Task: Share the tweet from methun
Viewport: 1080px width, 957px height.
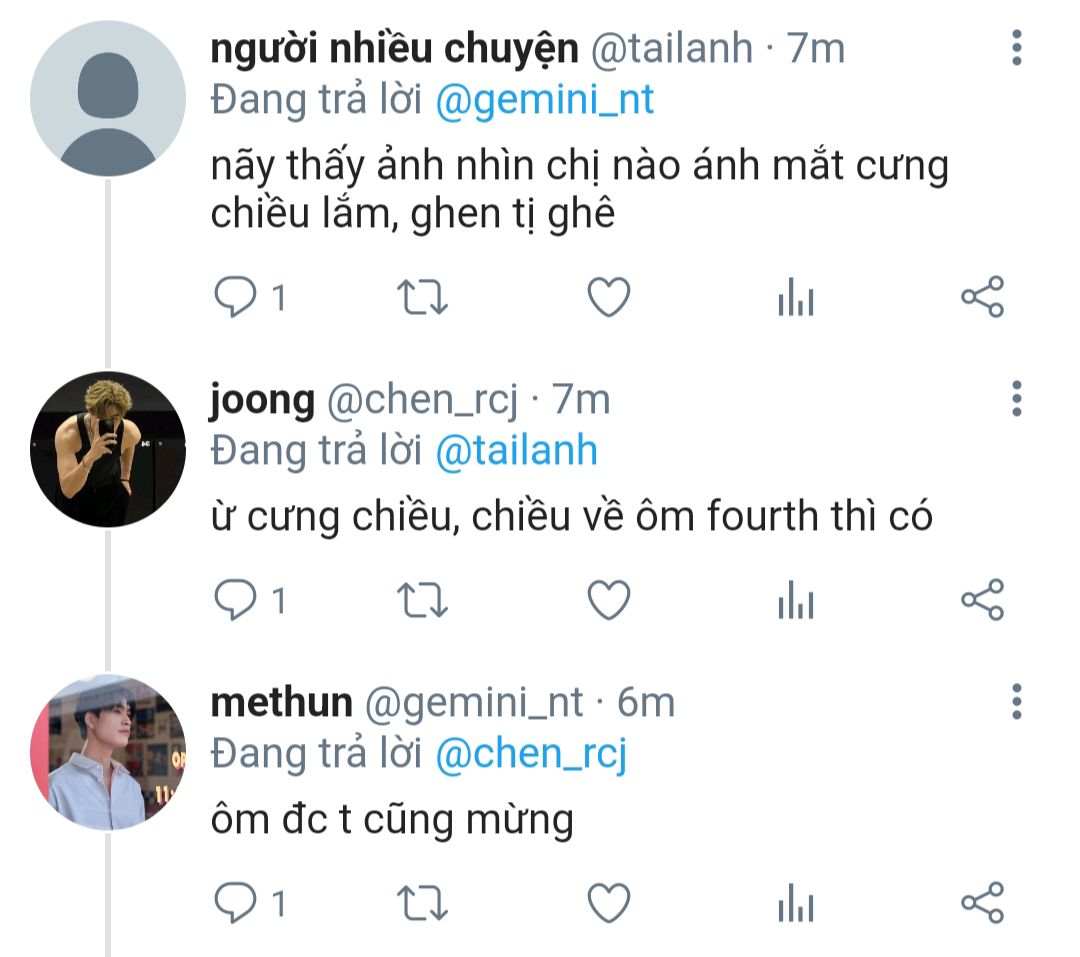Action: (x=983, y=903)
